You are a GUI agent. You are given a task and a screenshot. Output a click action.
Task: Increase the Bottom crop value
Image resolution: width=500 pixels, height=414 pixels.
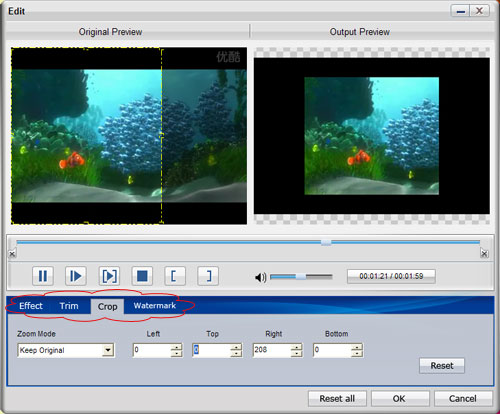[x=357, y=347]
